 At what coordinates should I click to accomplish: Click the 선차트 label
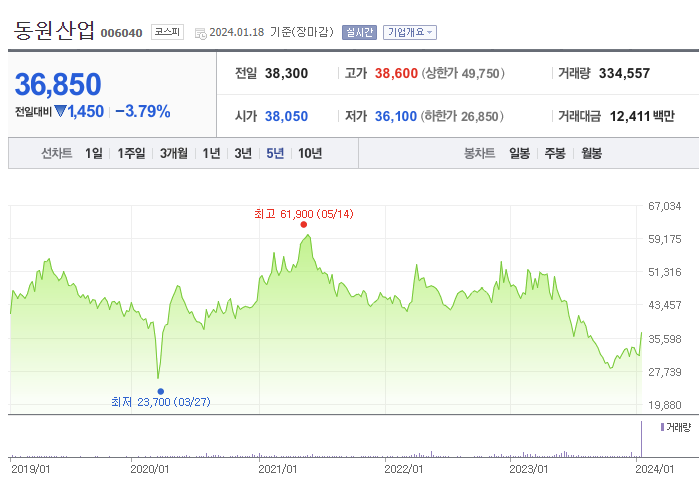(x=57, y=153)
